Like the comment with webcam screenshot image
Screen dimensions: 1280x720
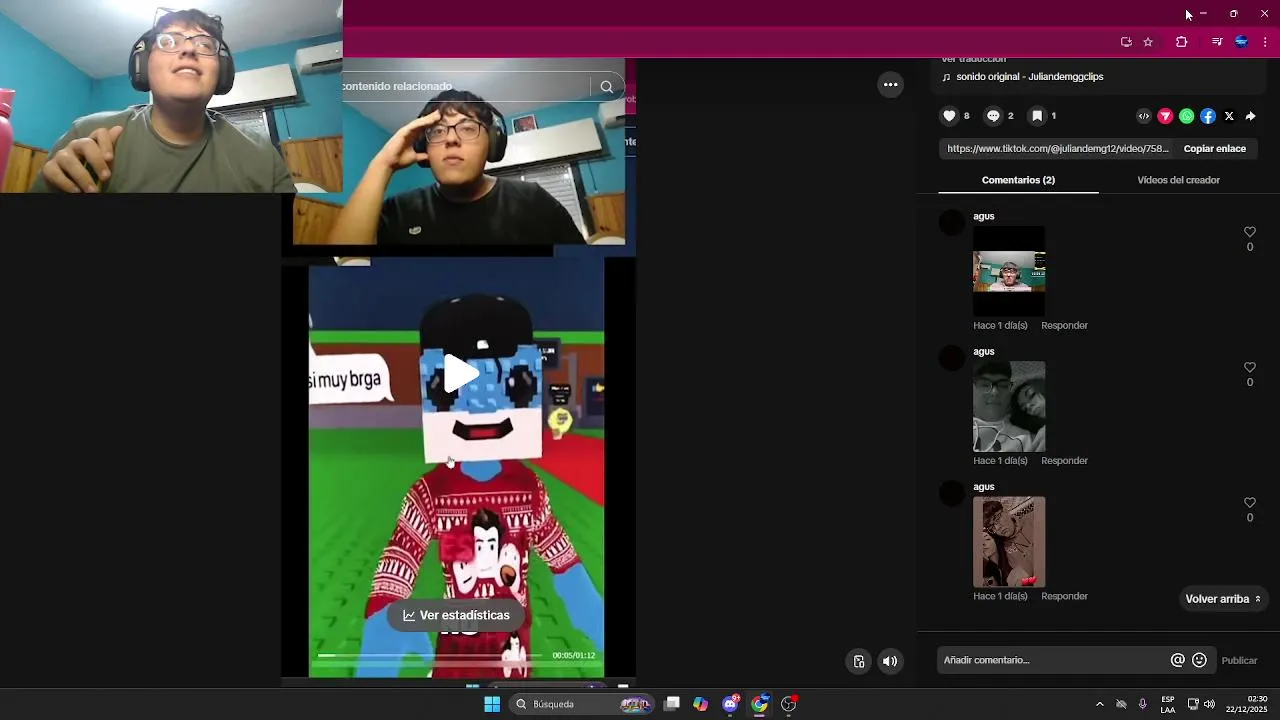1249,232
